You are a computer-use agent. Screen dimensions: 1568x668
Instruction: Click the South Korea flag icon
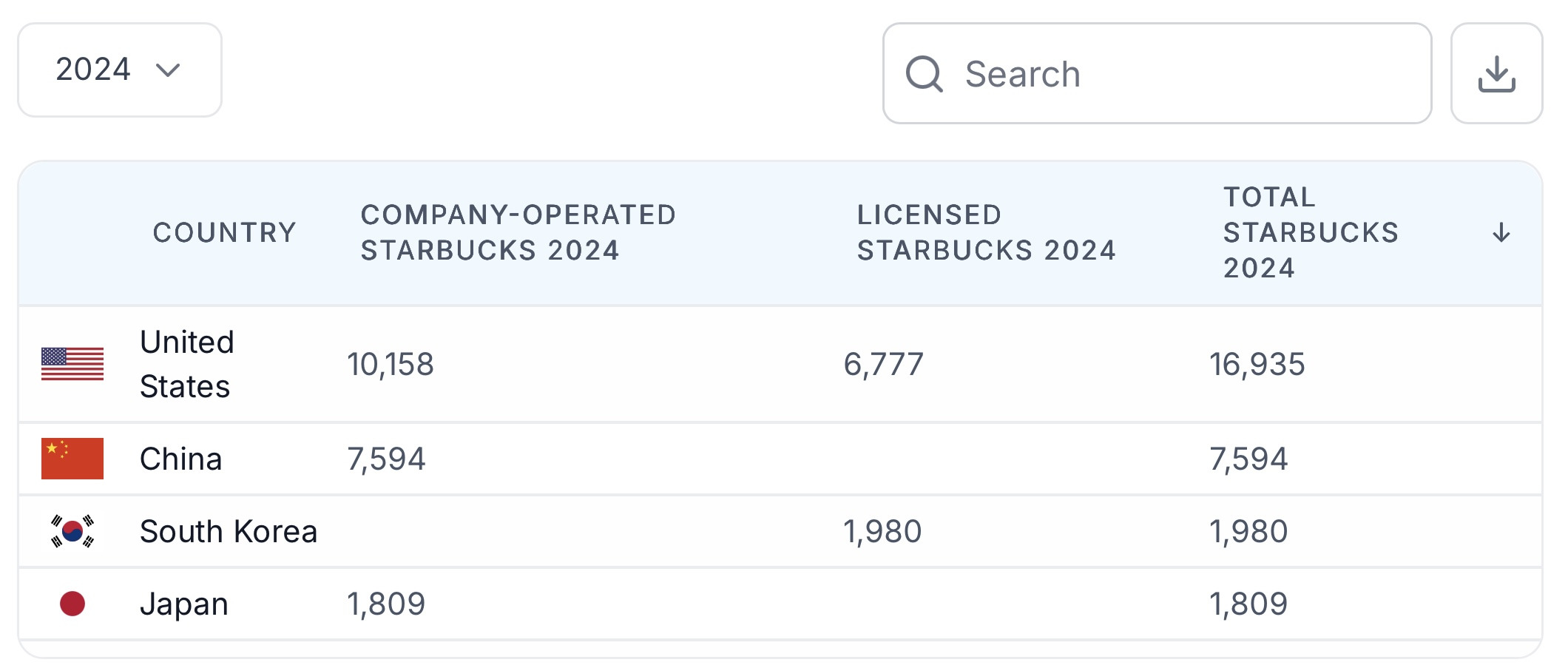coord(72,531)
